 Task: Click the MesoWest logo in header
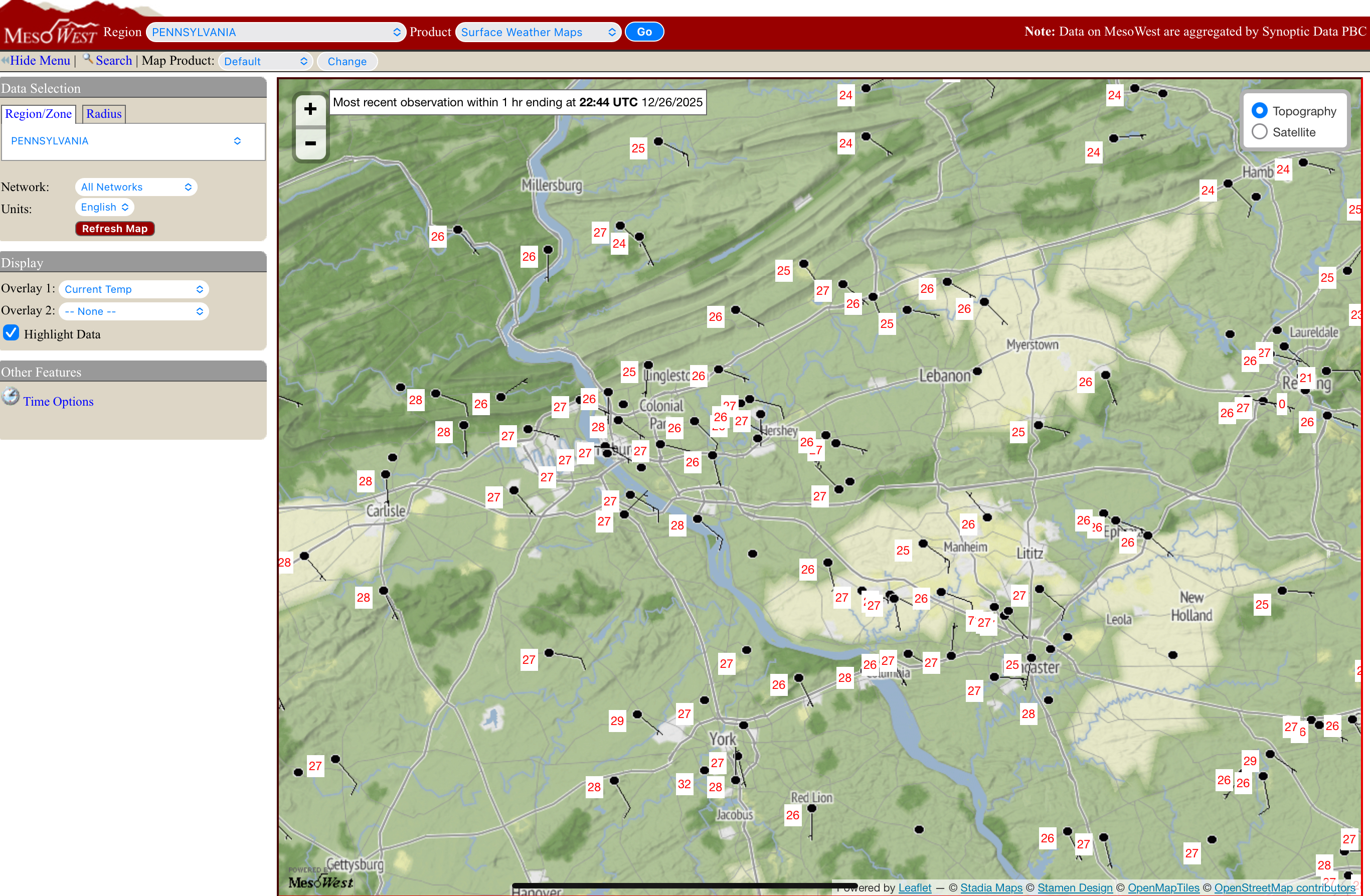(x=50, y=32)
